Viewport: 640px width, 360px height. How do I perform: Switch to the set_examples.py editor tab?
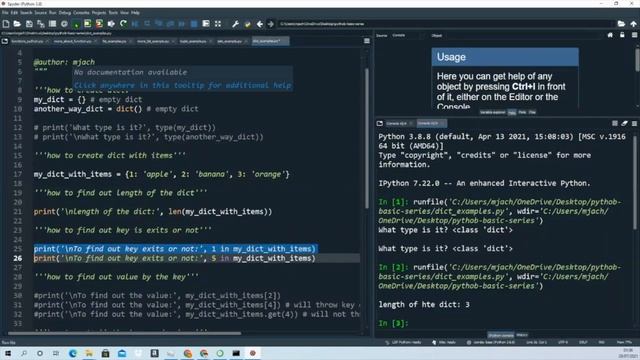(231, 41)
